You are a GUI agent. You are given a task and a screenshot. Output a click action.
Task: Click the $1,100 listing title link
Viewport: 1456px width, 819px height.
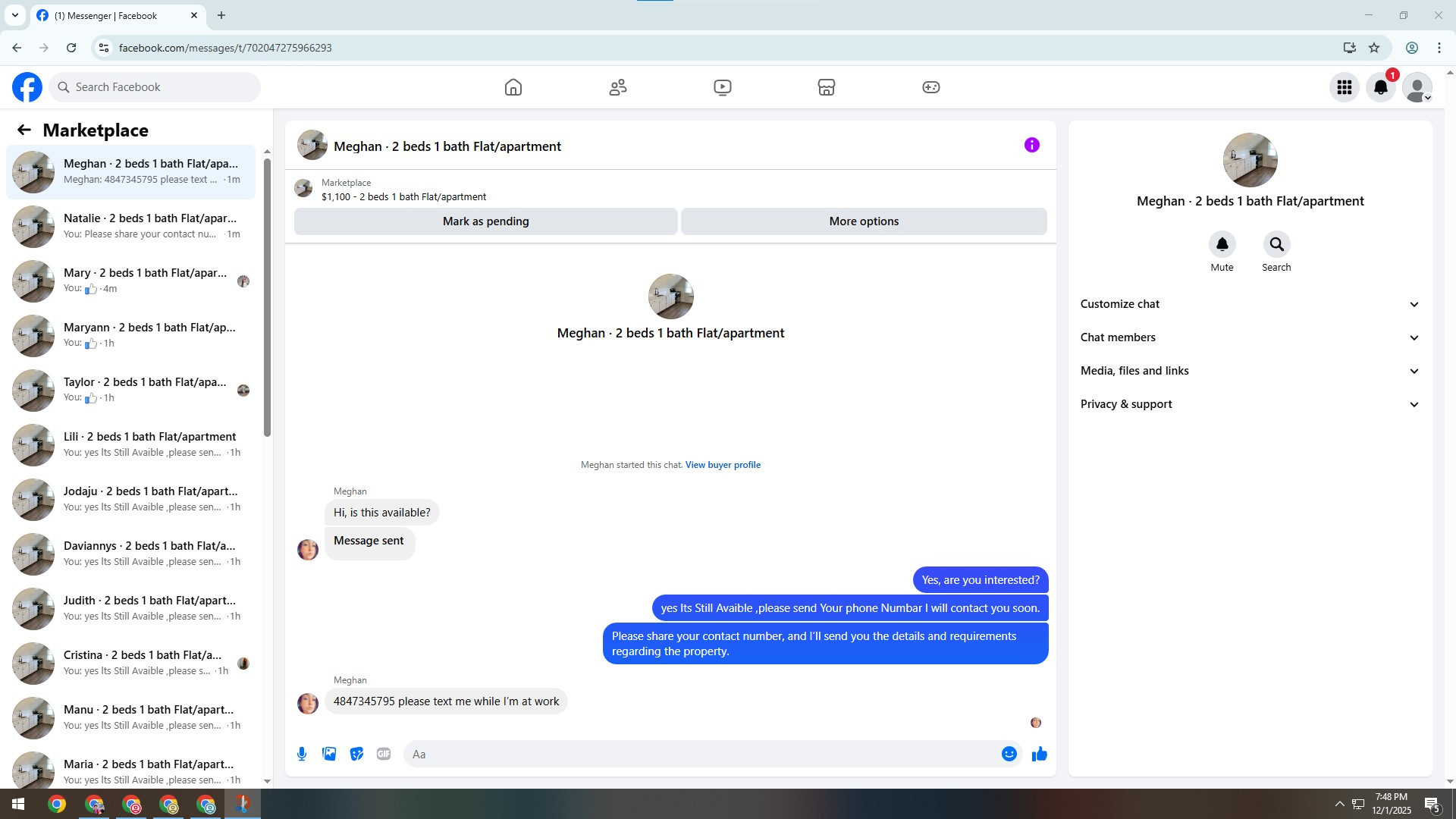403,196
